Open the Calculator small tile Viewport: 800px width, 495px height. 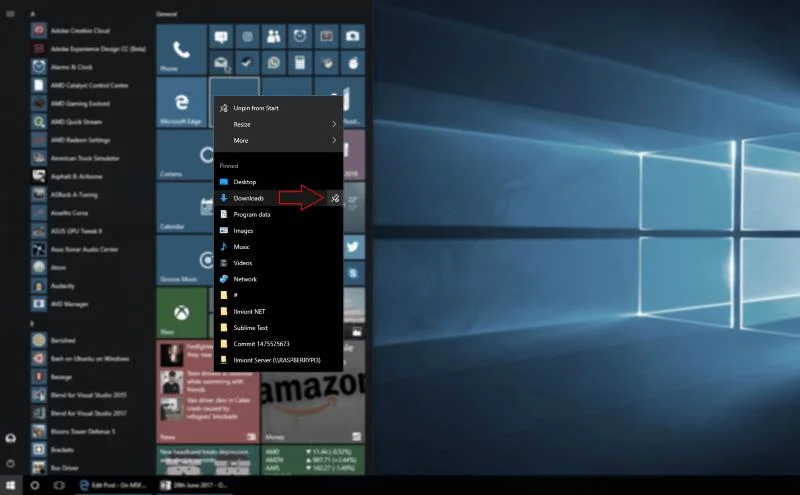(300, 63)
